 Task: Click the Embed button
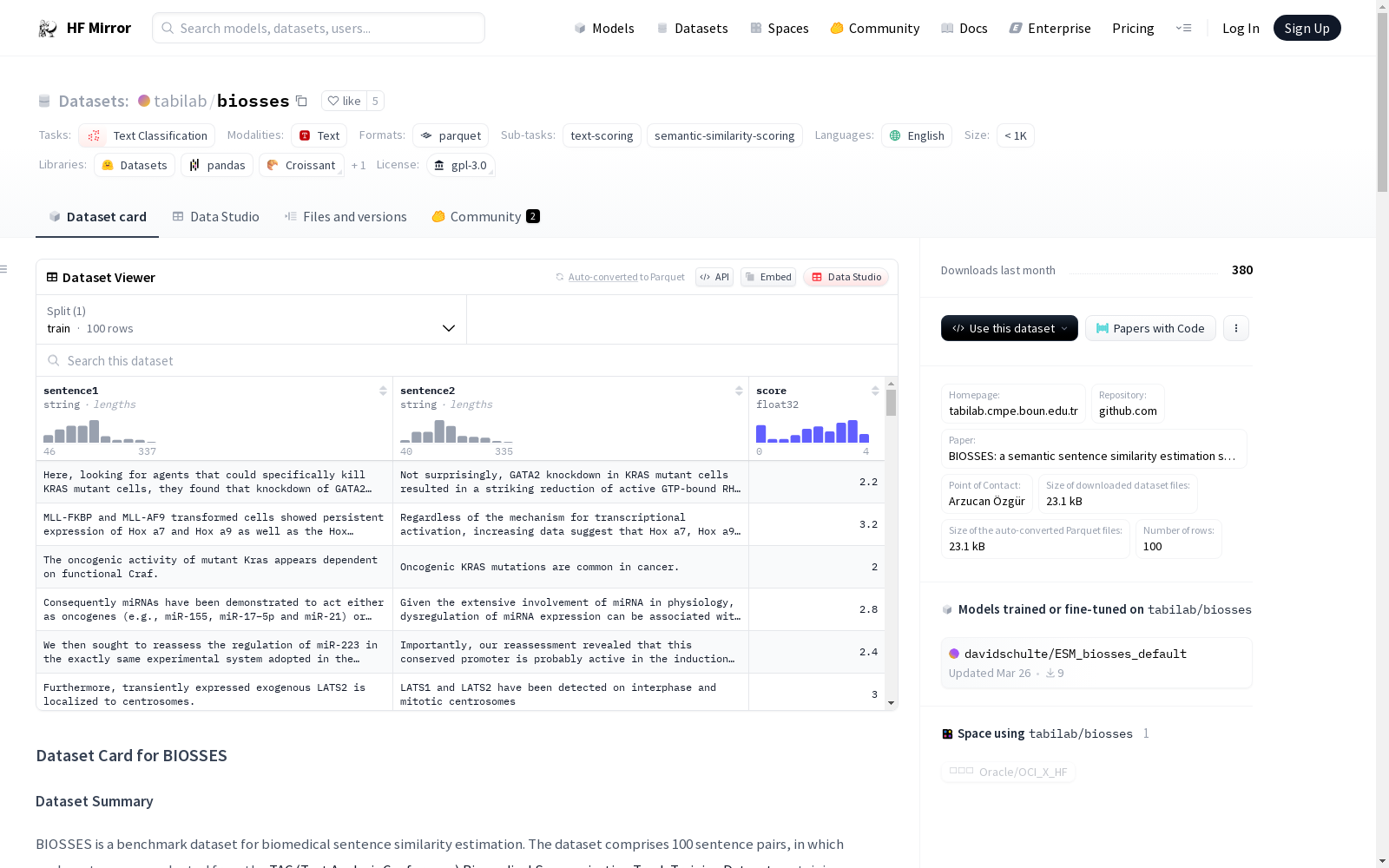pyautogui.click(x=768, y=277)
